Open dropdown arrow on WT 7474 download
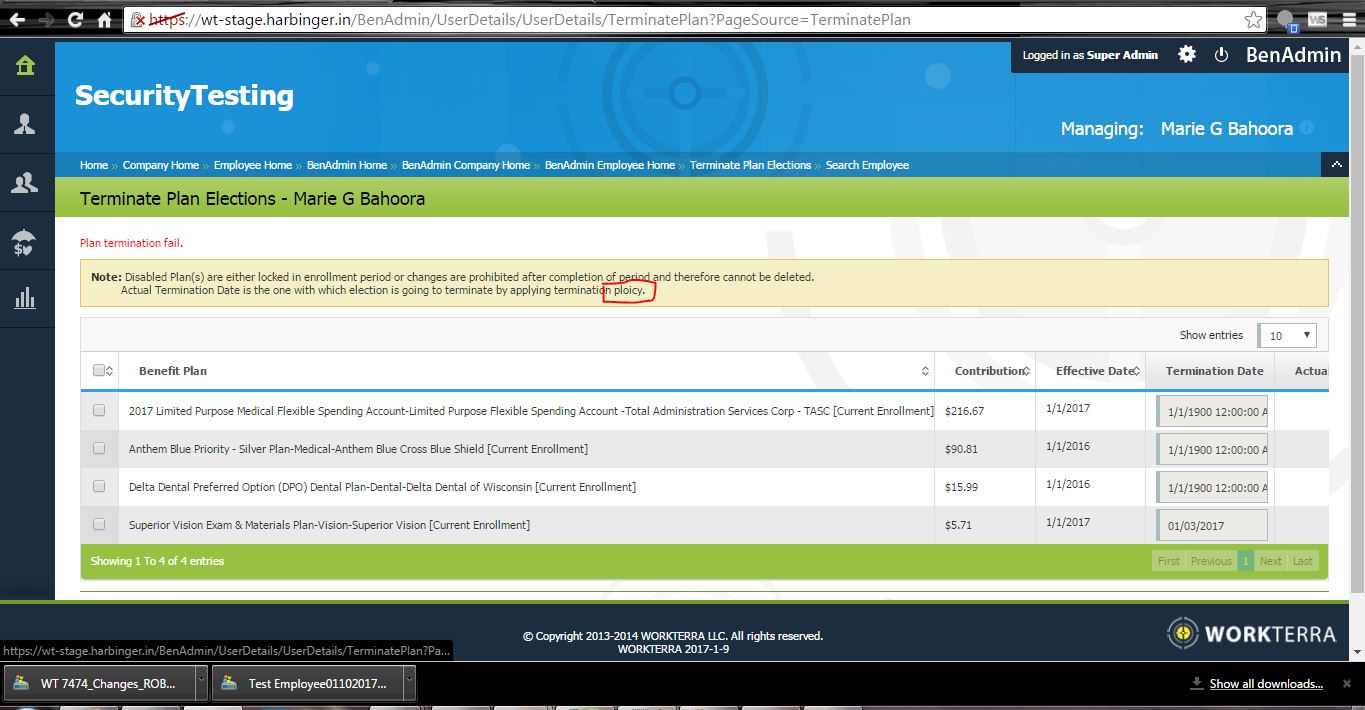The width and height of the screenshot is (1365, 710). 201,684
